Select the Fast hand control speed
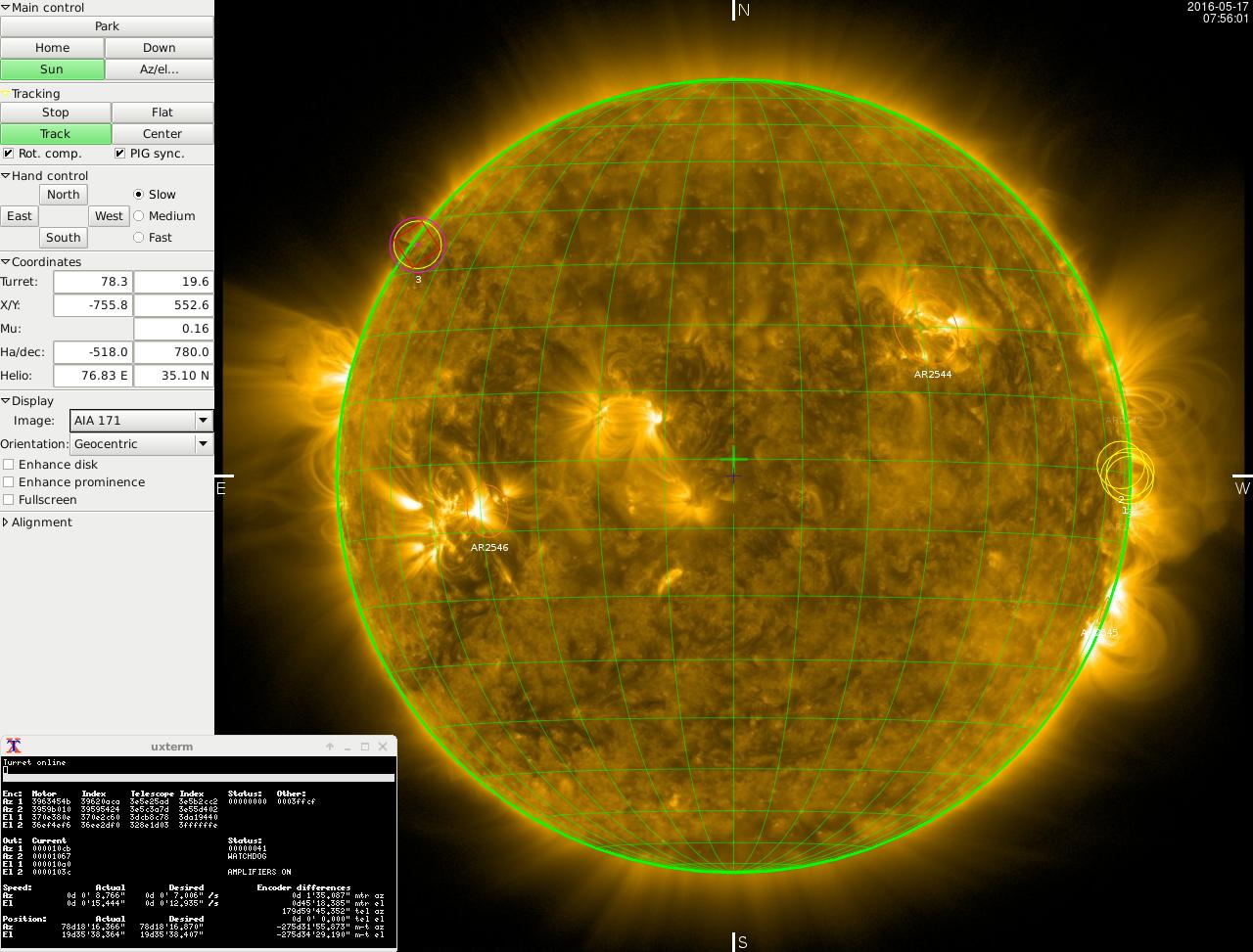 pos(138,238)
